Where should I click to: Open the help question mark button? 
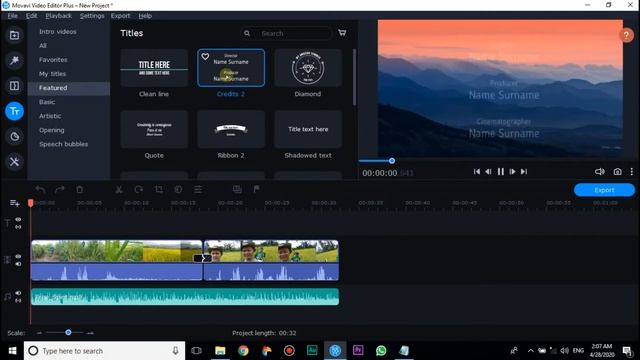tap(626, 36)
